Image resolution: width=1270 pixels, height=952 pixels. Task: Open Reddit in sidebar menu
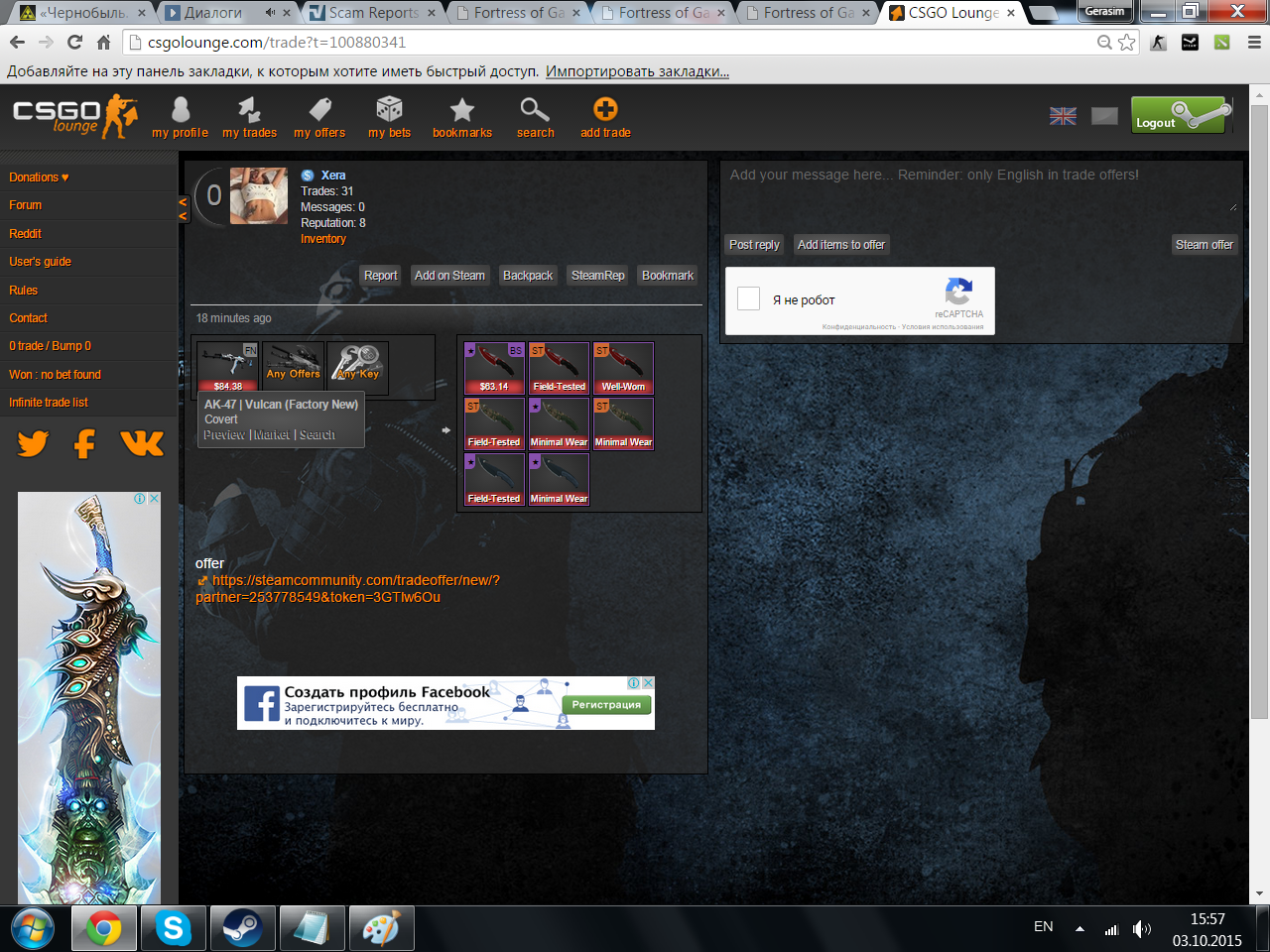(25, 234)
